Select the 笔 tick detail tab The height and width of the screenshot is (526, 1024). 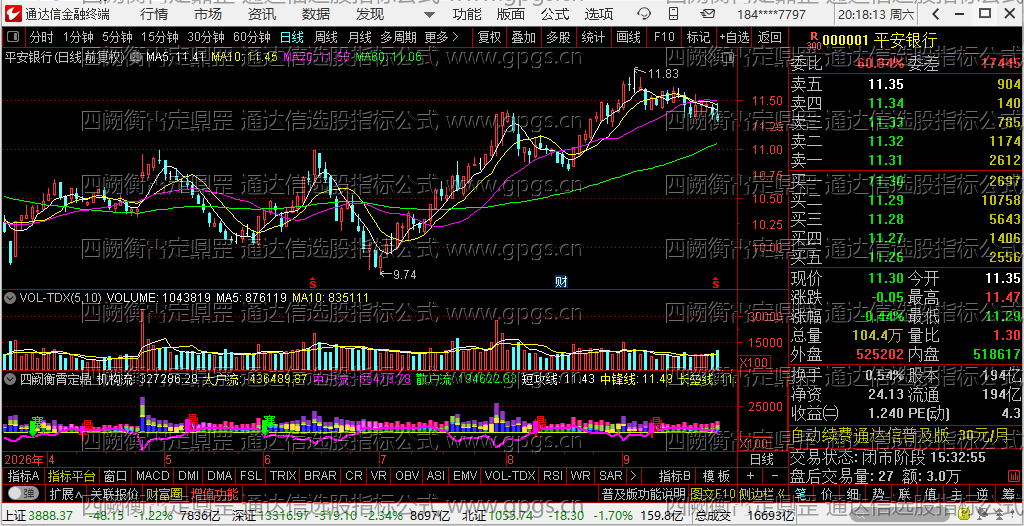click(x=802, y=492)
